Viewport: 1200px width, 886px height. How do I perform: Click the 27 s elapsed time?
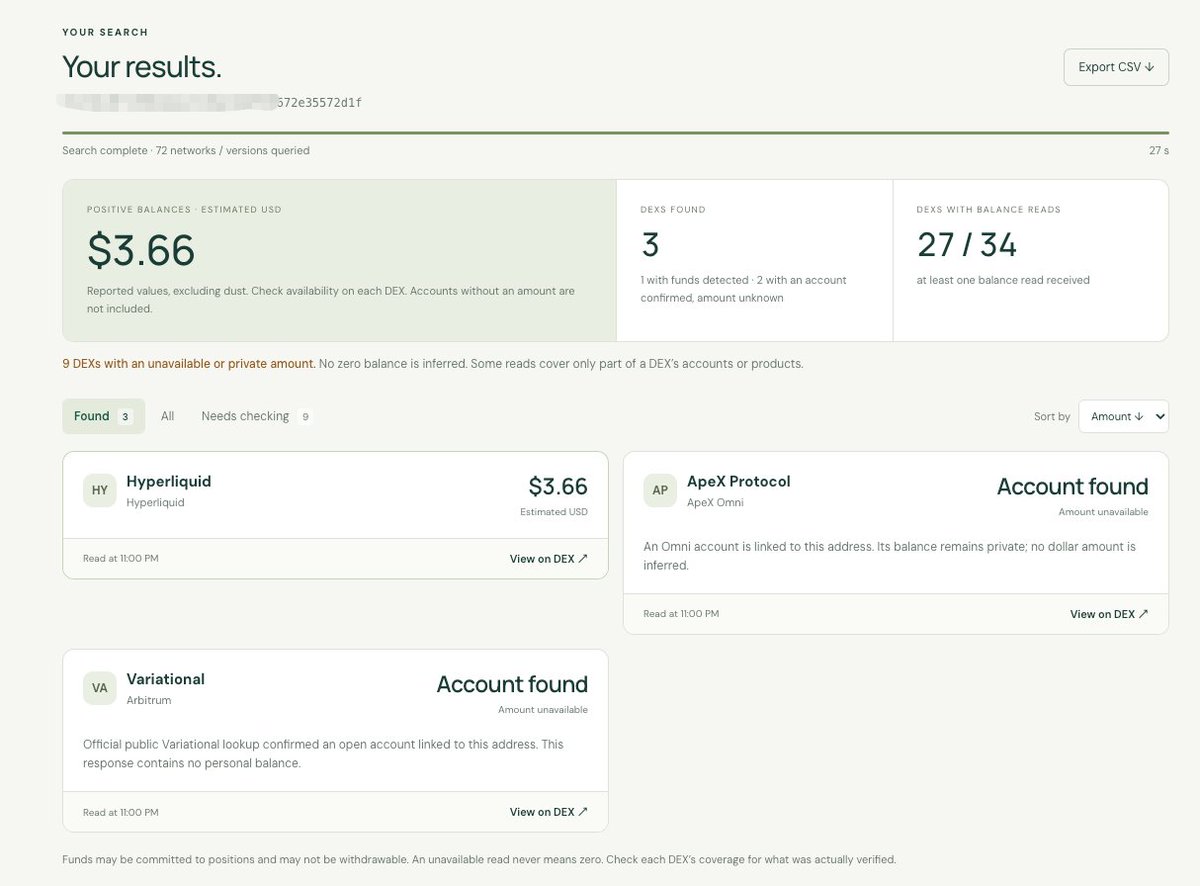1159,151
